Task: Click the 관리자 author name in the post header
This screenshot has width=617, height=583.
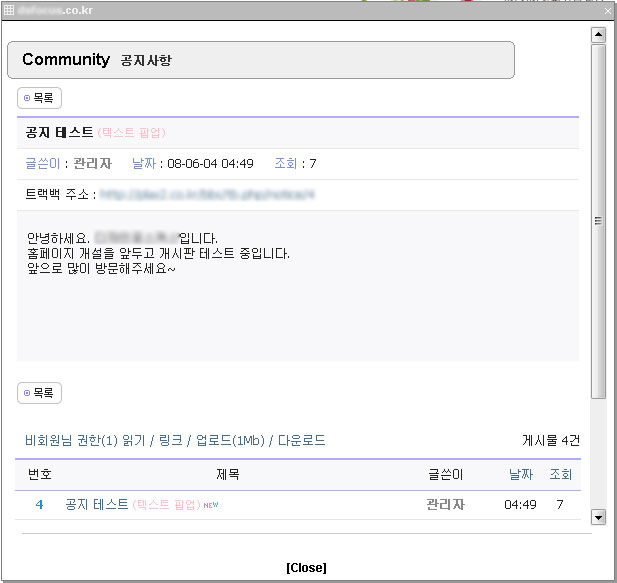Action: coord(93,163)
